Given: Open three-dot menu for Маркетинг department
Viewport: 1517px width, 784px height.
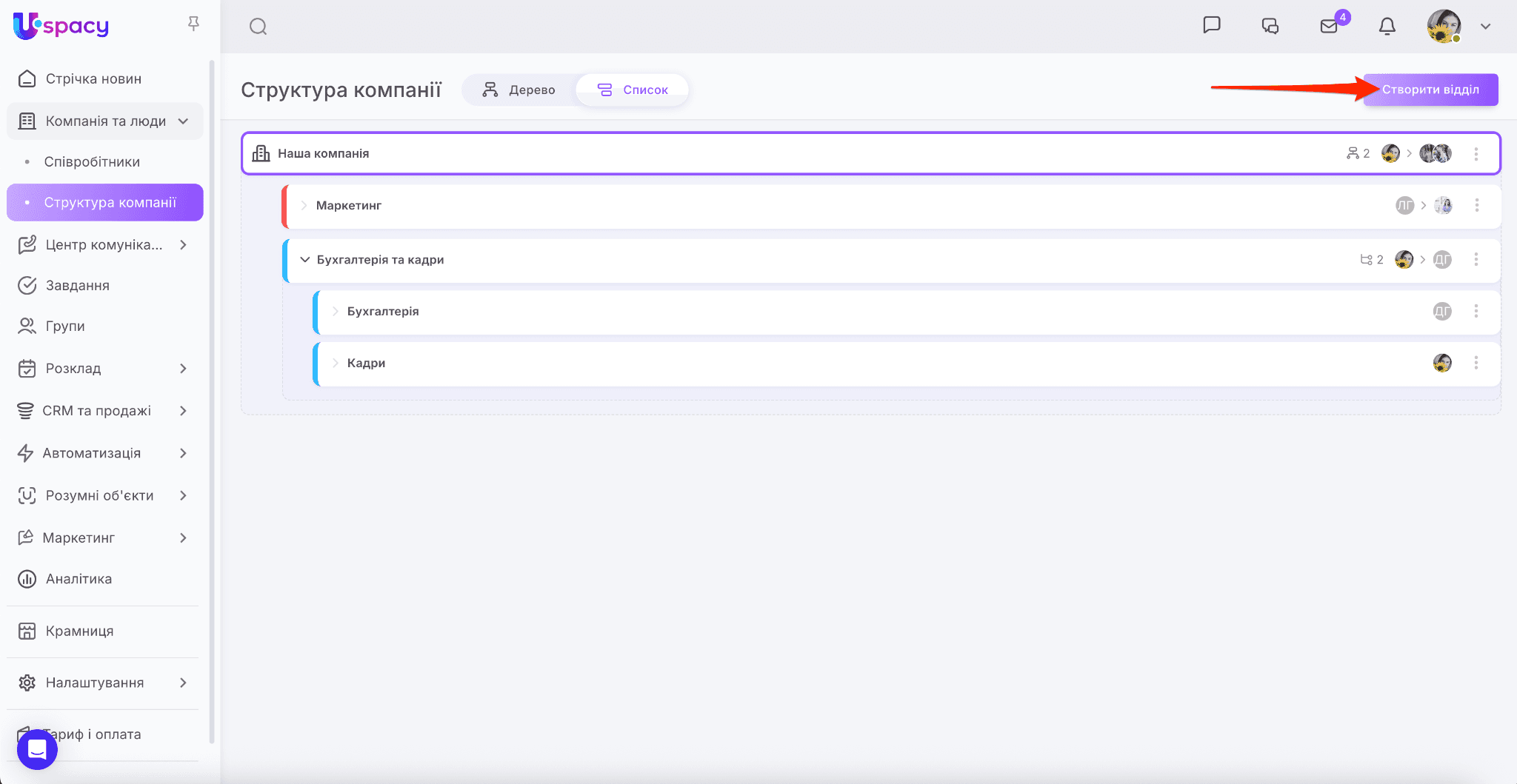Looking at the screenshot, I should [1476, 205].
